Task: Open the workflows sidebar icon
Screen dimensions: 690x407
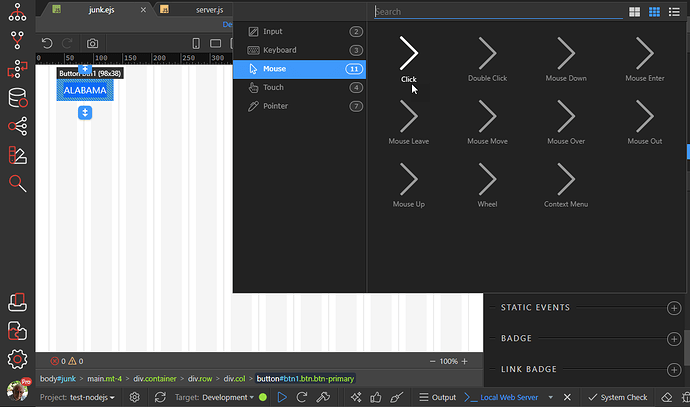Action: (17, 69)
